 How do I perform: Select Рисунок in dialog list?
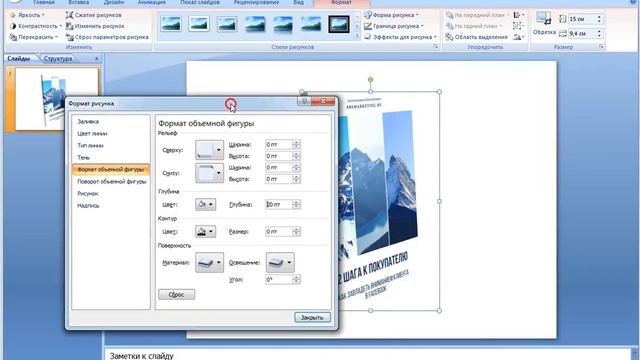pos(111,193)
